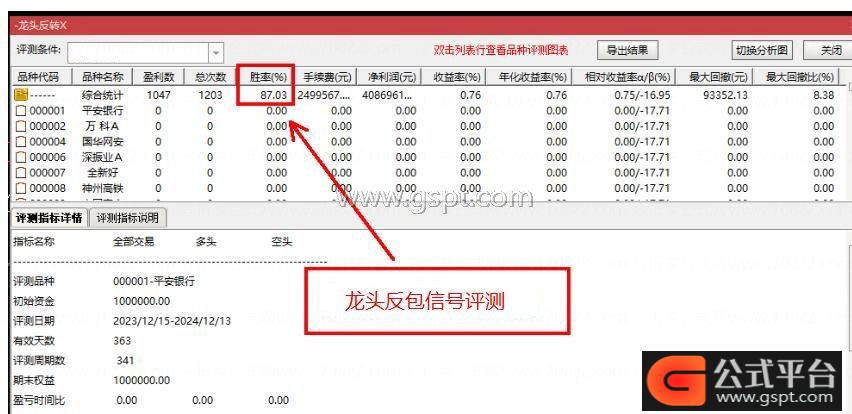Sort by the 胜率(%) column header
This screenshot has width=852, height=414.
tap(266, 77)
